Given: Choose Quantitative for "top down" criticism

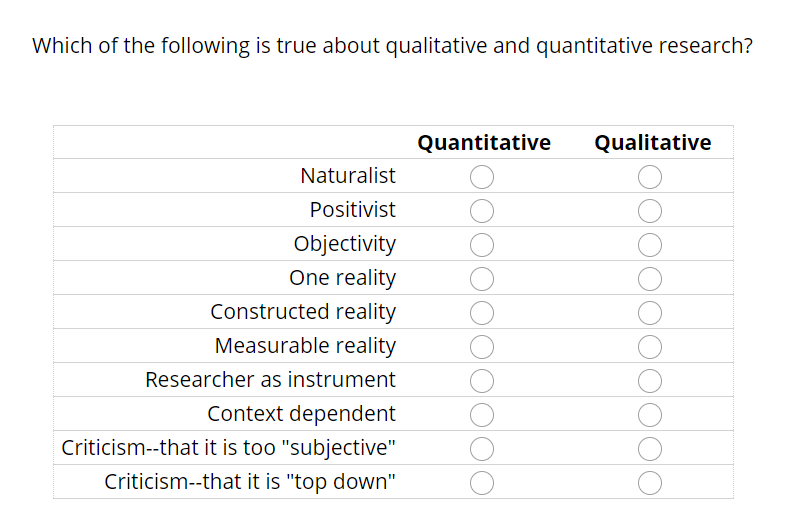Looking at the screenshot, I should click(482, 483).
